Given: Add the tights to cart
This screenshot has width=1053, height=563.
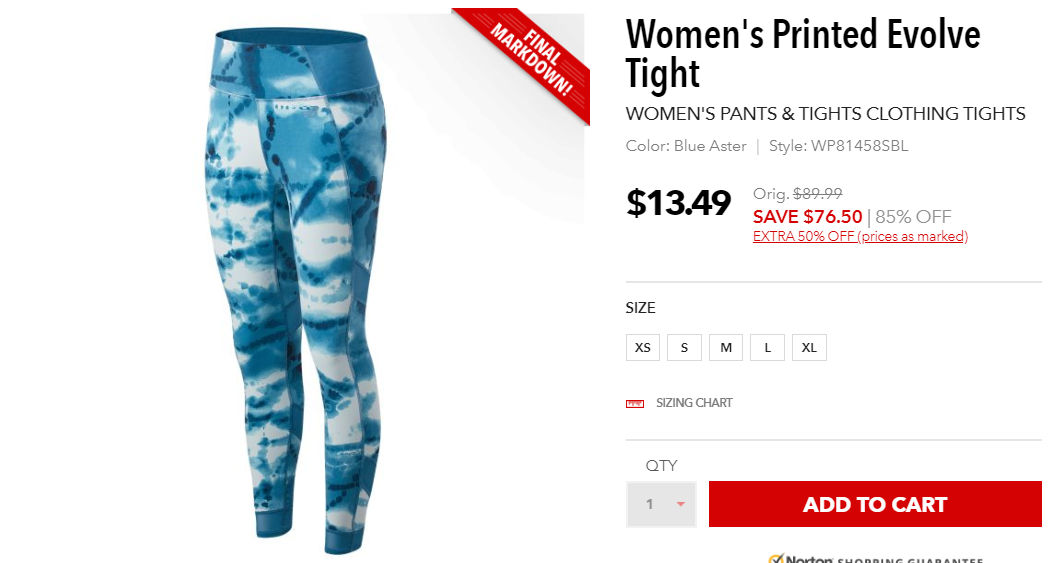Looking at the screenshot, I should click(875, 504).
